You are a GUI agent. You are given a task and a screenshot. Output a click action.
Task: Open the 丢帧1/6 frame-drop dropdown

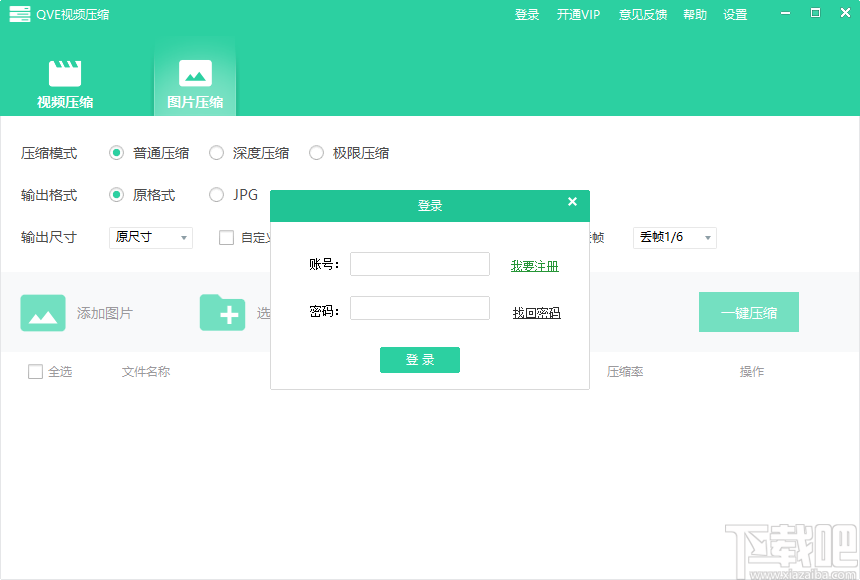coord(674,237)
